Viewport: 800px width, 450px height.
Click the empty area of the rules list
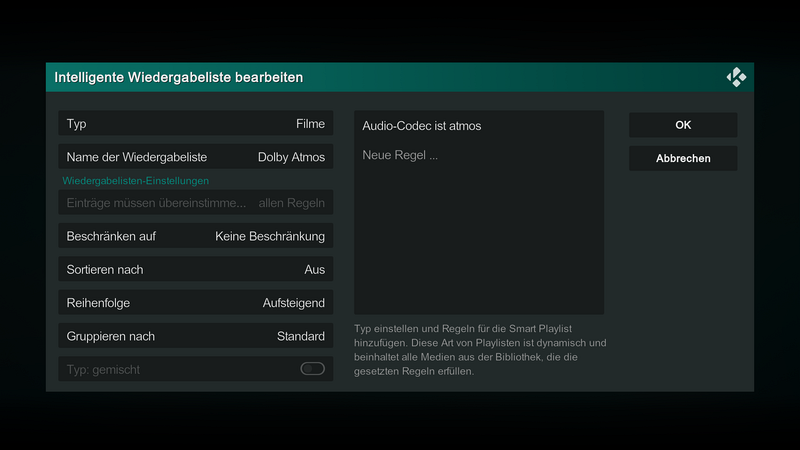[479, 240]
